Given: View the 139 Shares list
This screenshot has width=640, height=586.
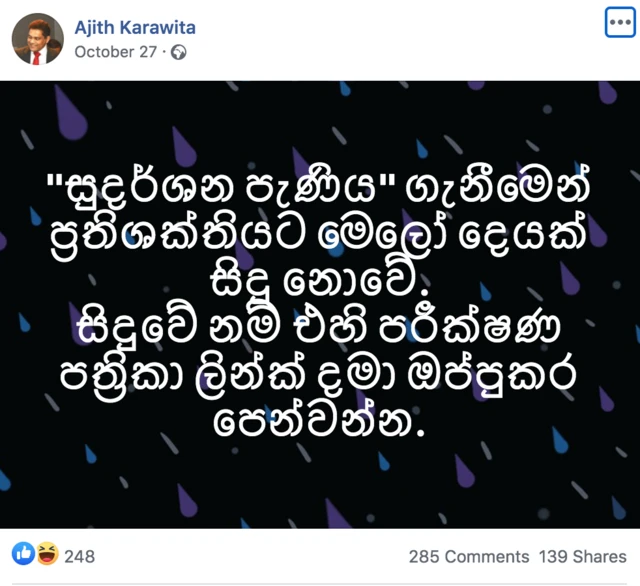Looking at the screenshot, I should (582, 556).
